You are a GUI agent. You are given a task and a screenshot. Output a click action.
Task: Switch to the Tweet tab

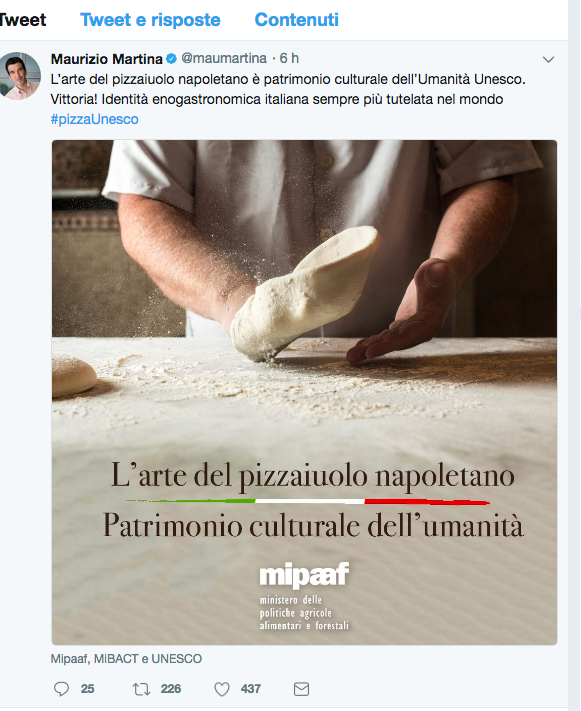pyautogui.click(x=23, y=19)
